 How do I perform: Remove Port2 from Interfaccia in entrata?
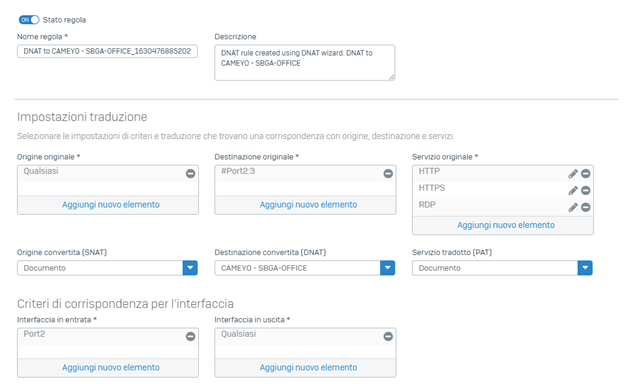[x=190, y=336]
